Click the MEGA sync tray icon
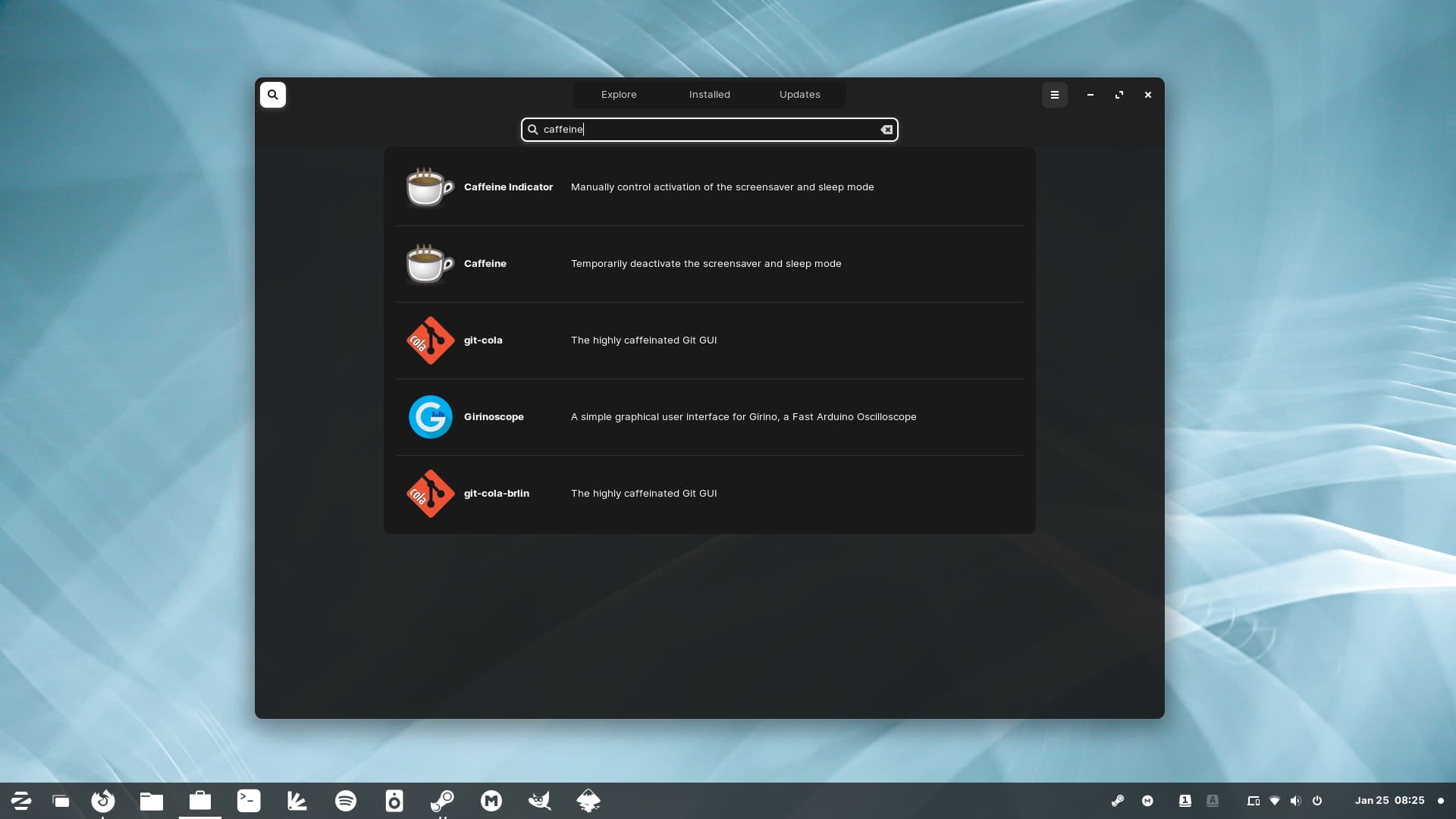 1147,801
